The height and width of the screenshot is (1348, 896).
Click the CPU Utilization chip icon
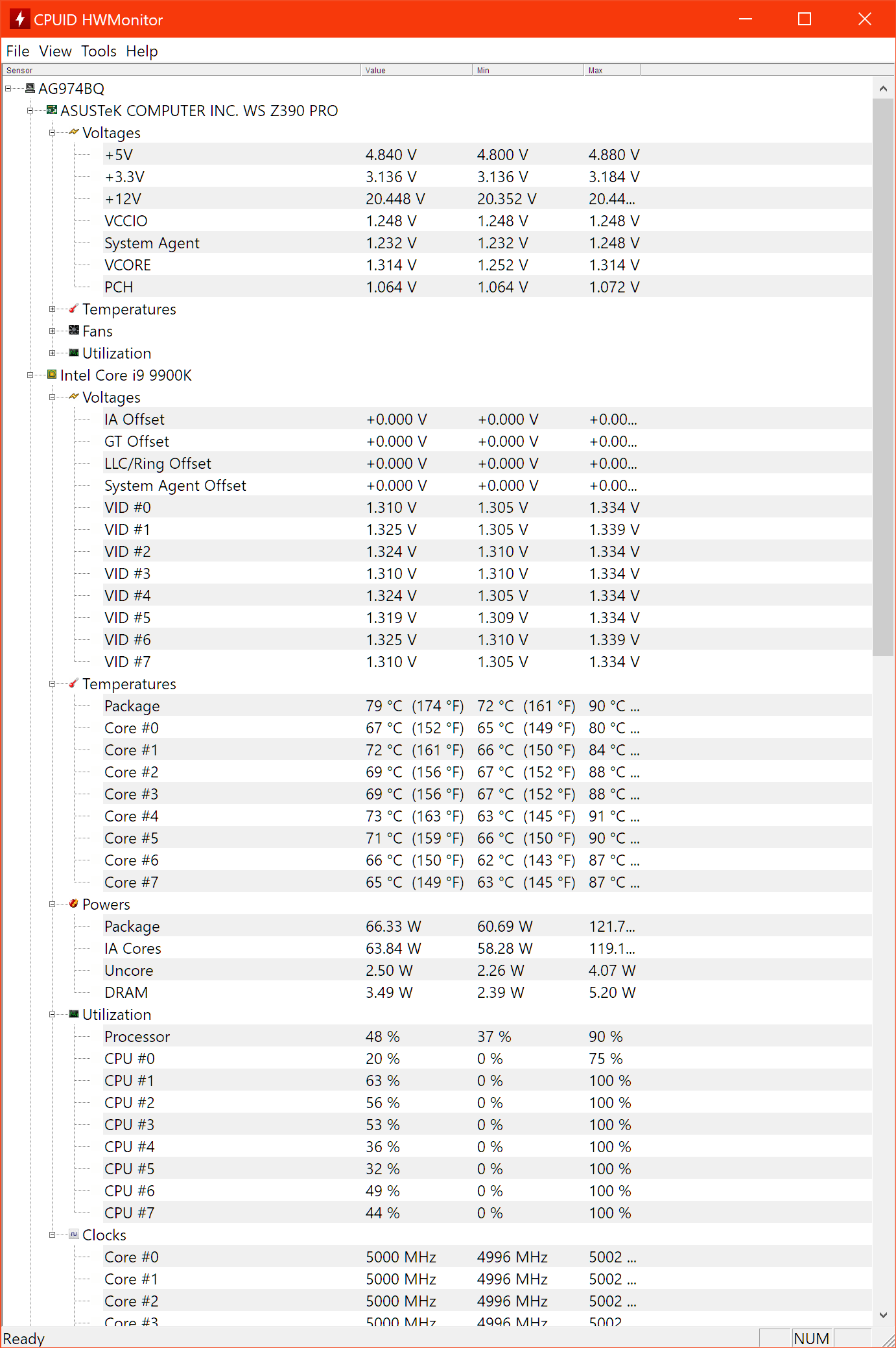pyautogui.click(x=74, y=1014)
